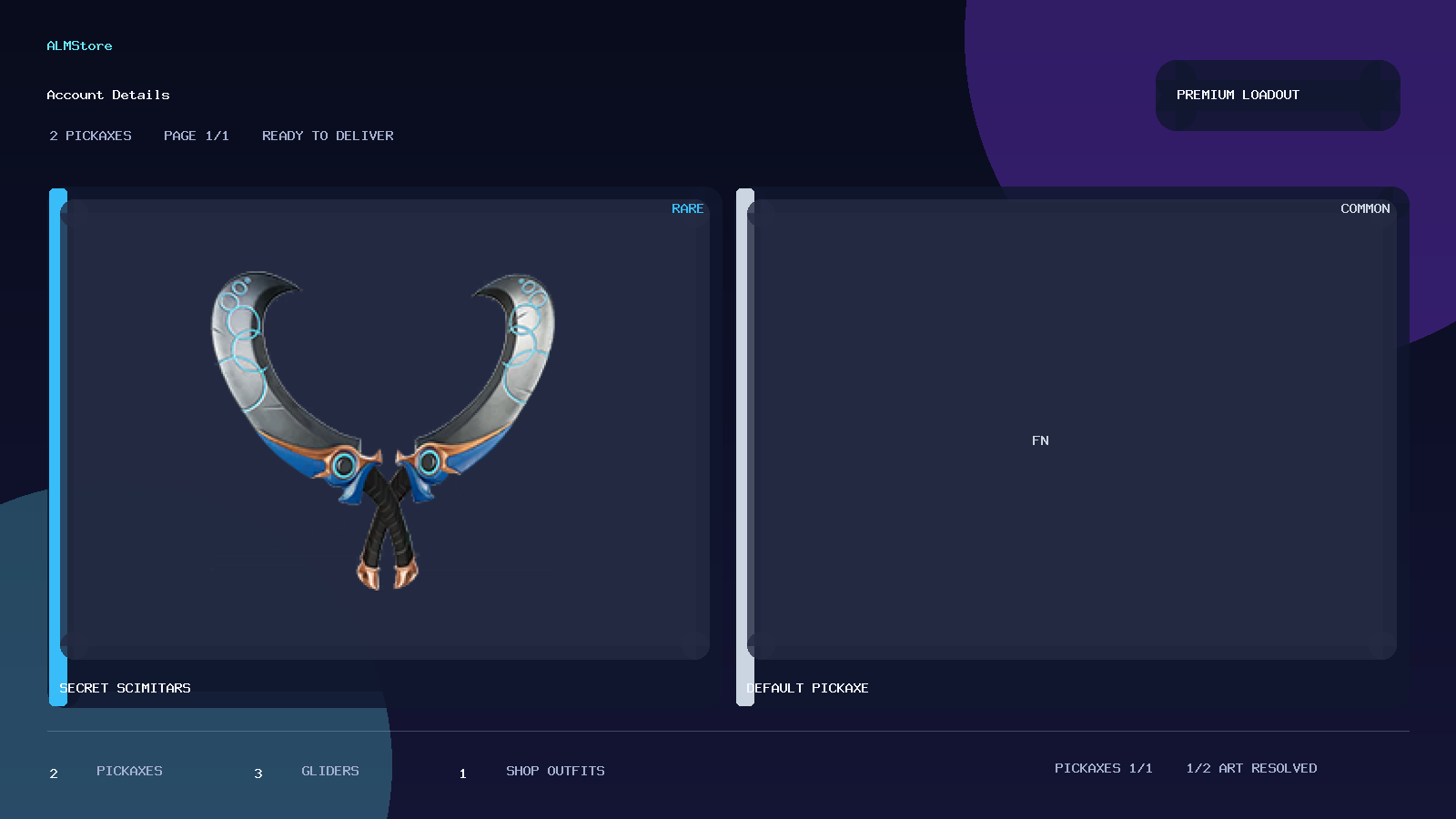Click the grey common stripe on Default Pickaxe card
Screen dimensions: 1456x819
coord(745,447)
